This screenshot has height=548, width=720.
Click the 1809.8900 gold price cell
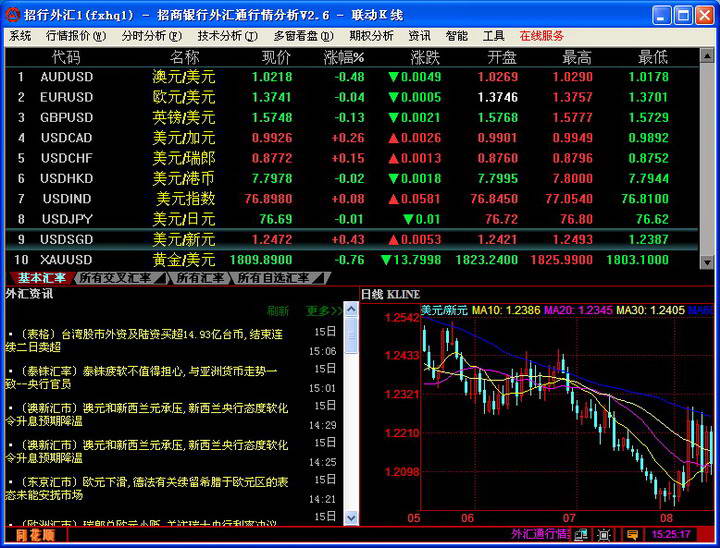[x=261, y=260]
